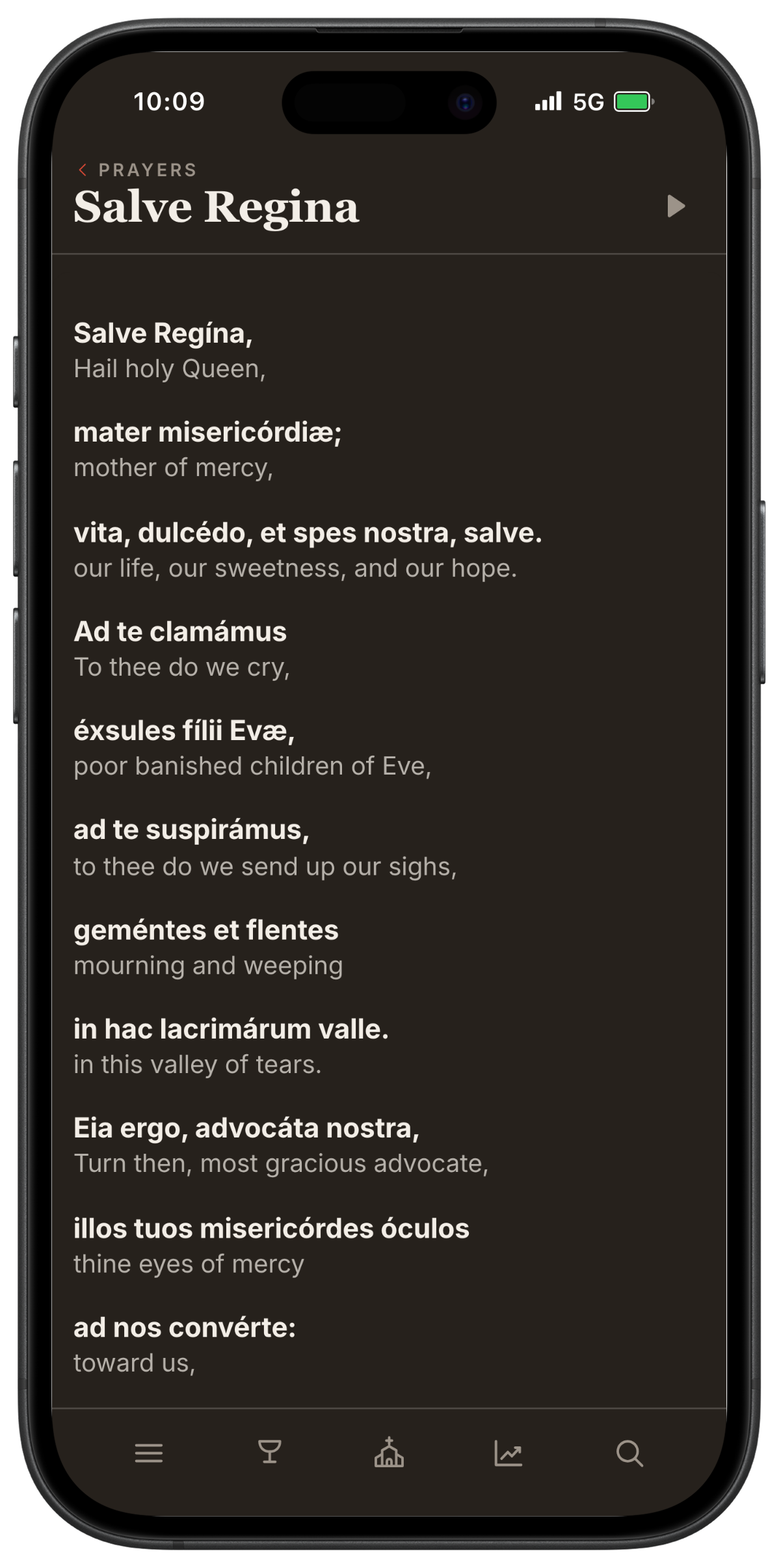Open the church tab
Viewport: 779px width, 1568px height.
pos(389,1452)
